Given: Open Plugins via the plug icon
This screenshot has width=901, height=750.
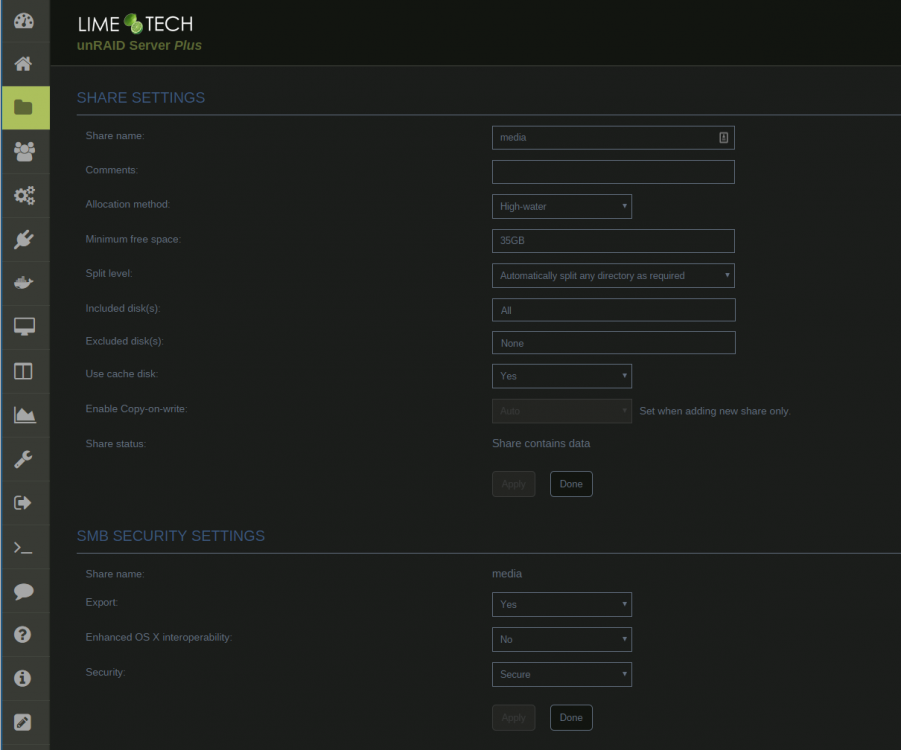Looking at the screenshot, I should pos(24,239).
